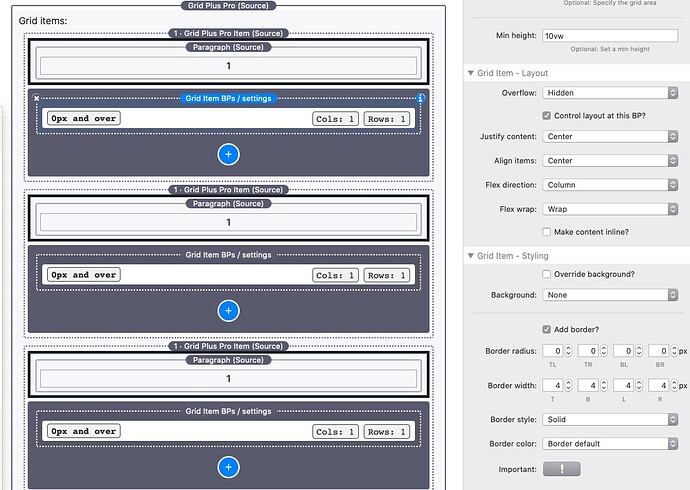Open the Align items dropdown

point(610,161)
